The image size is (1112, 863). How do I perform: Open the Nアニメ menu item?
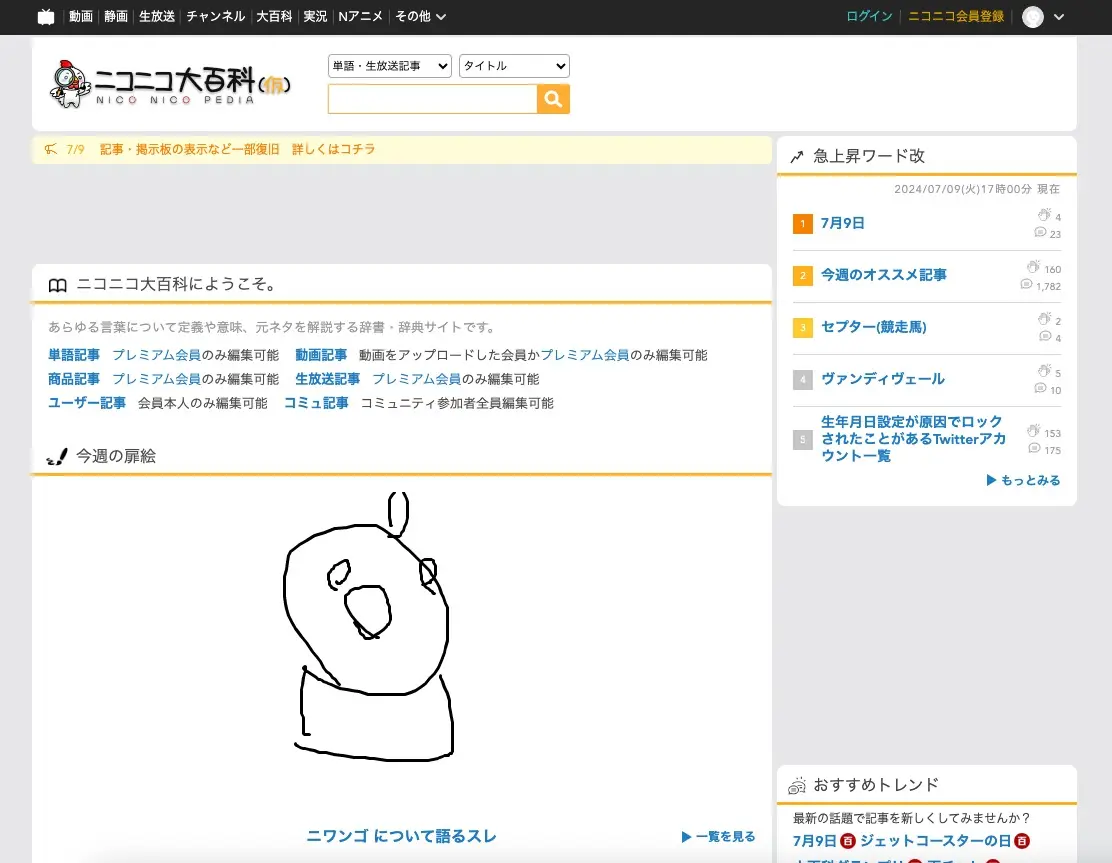click(x=360, y=16)
